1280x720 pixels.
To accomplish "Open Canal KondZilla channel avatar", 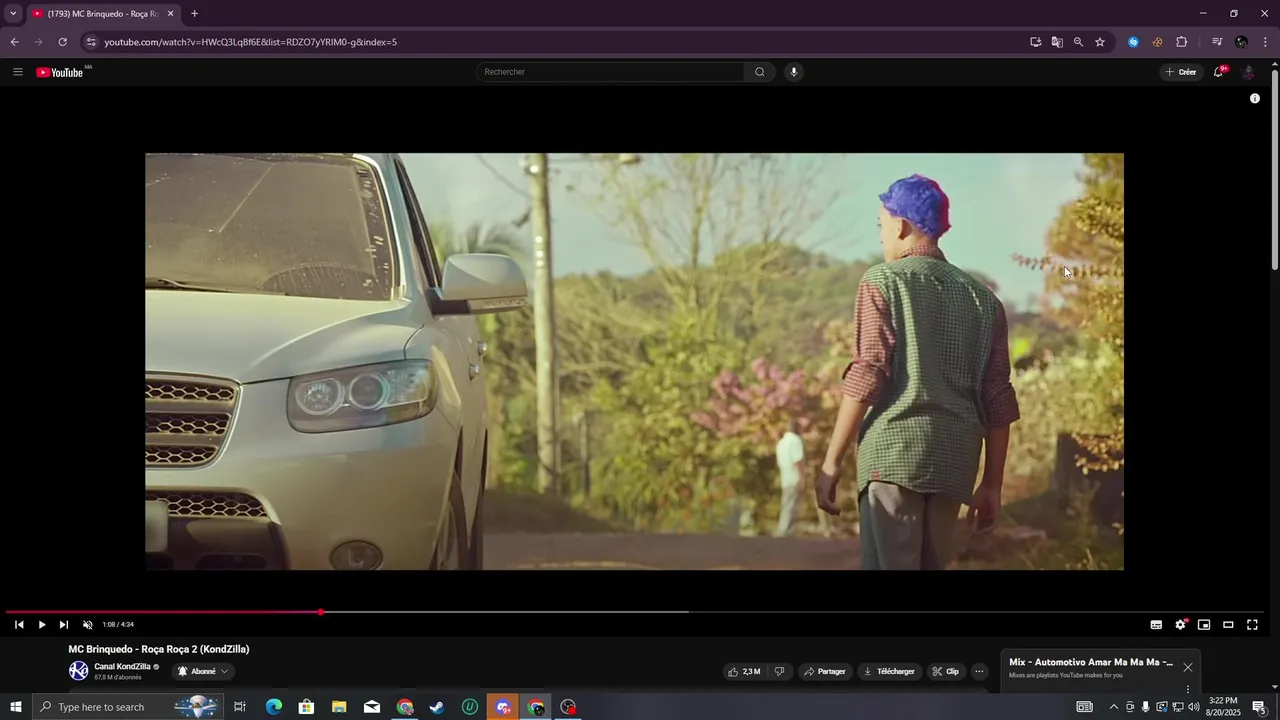I will pos(78,671).
